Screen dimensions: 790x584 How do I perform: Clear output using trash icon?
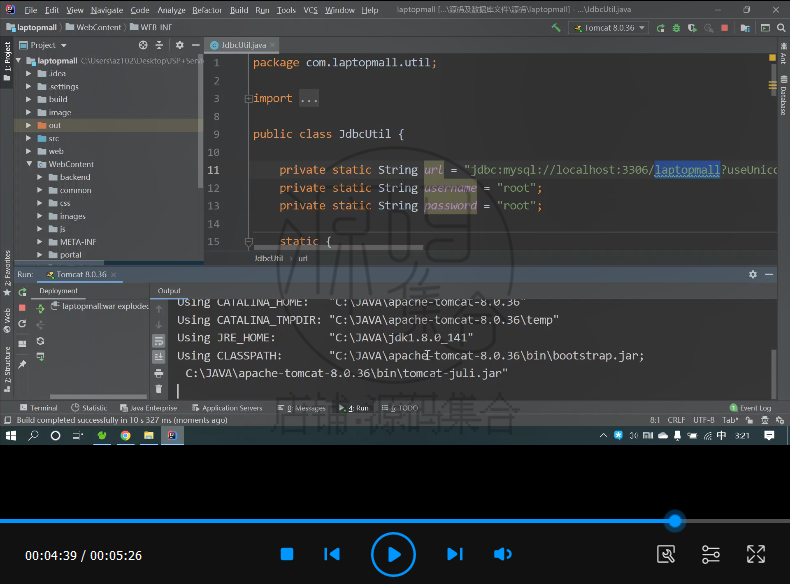point(159,389)
